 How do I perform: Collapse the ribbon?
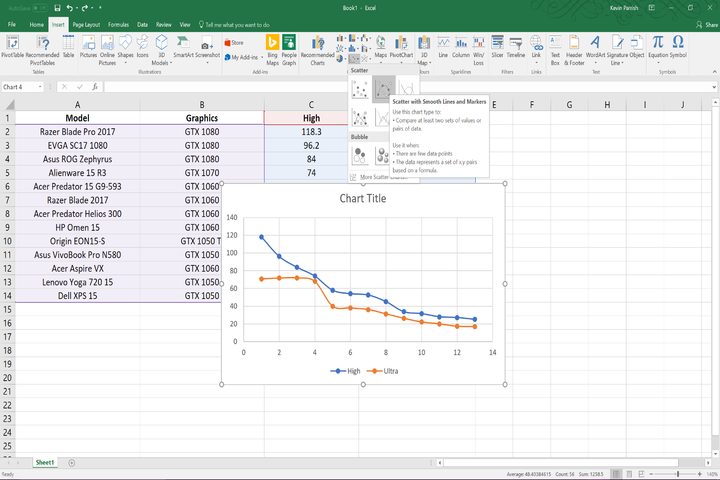pos(714,72)
